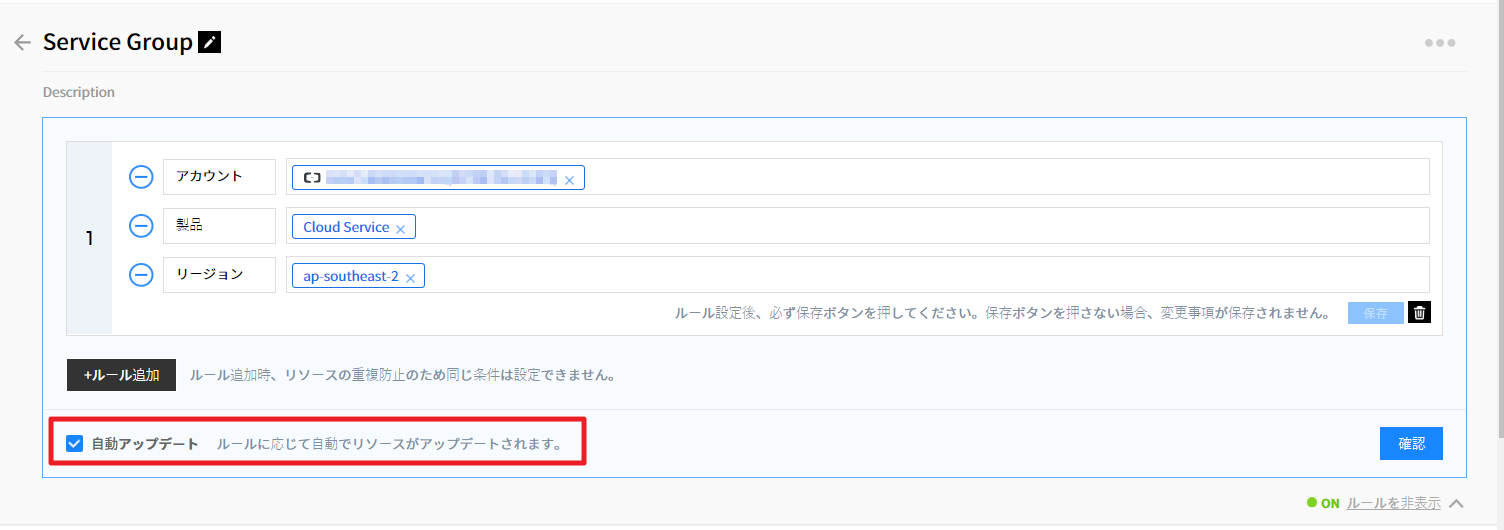Remove the ap-southeast-2 region tag
This screenshot has width=1504, height=530.
click(x=410, y=278)
